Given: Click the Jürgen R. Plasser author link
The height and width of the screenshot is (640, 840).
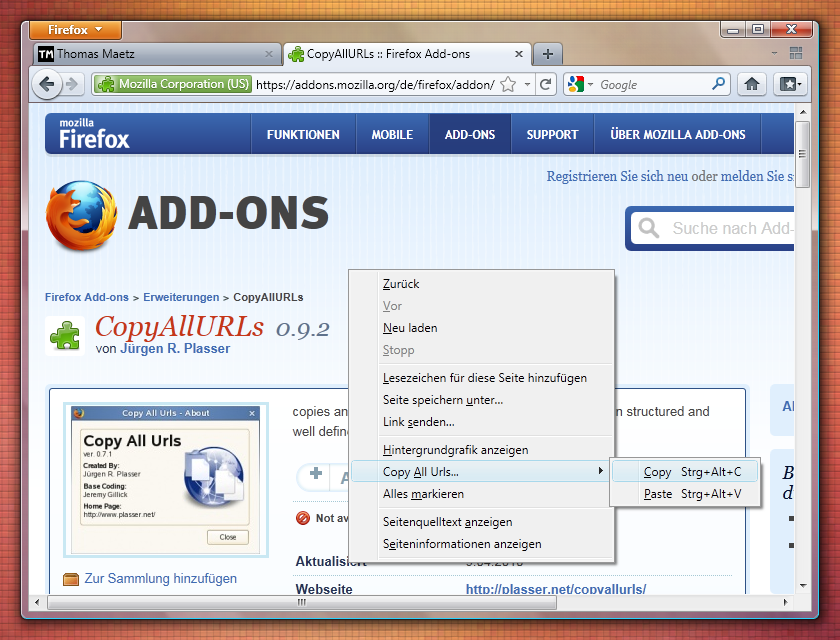Looking at the screenshot, I should (x=175, y=349).
